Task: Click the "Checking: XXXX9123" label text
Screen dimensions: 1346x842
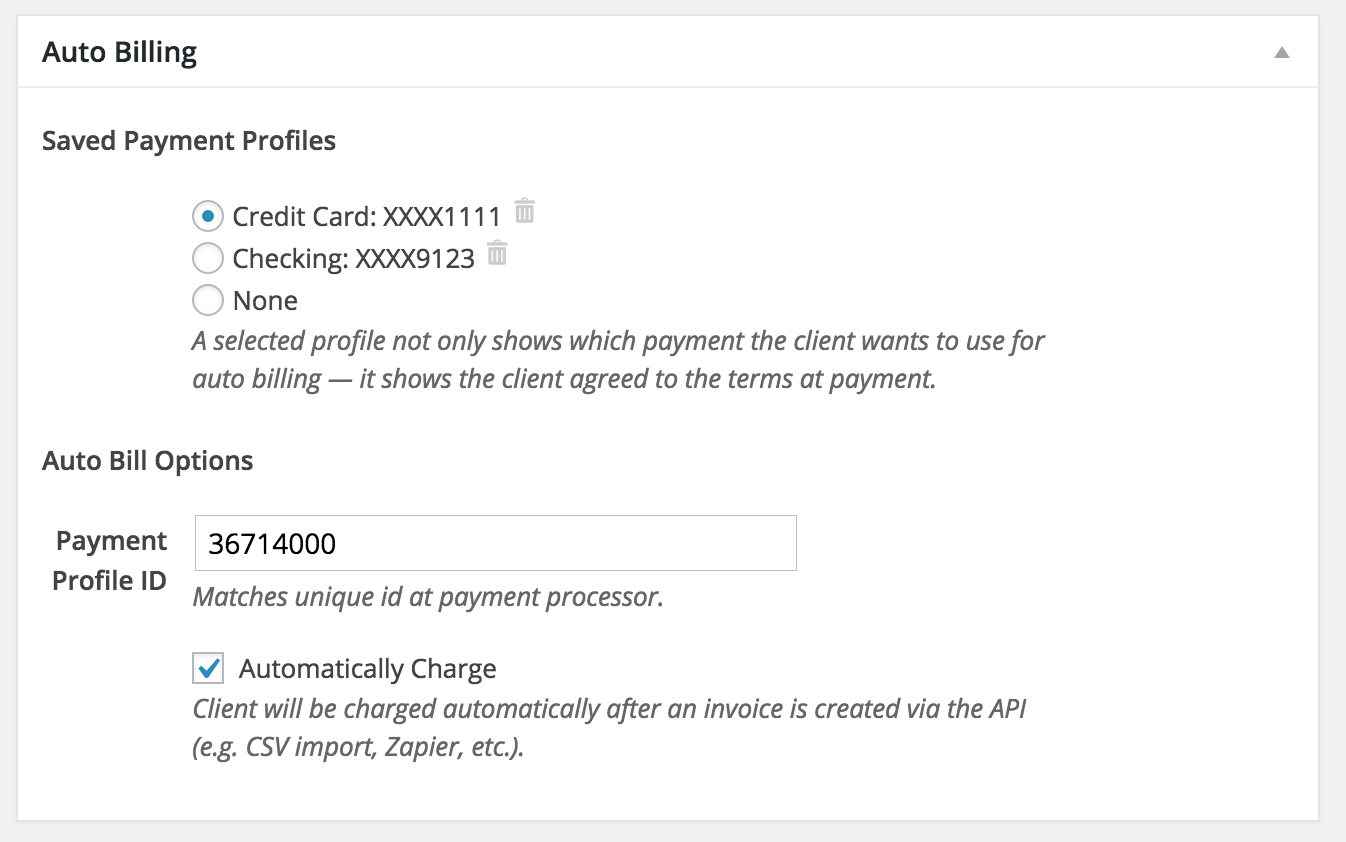Action: click(x=353, y=259)
